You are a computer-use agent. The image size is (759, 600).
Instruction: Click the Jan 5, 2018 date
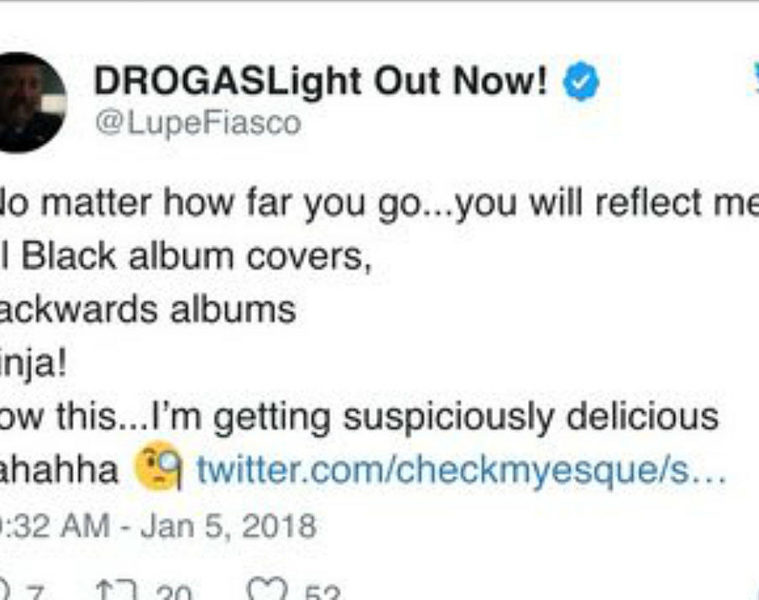click(x=228, y=526)
